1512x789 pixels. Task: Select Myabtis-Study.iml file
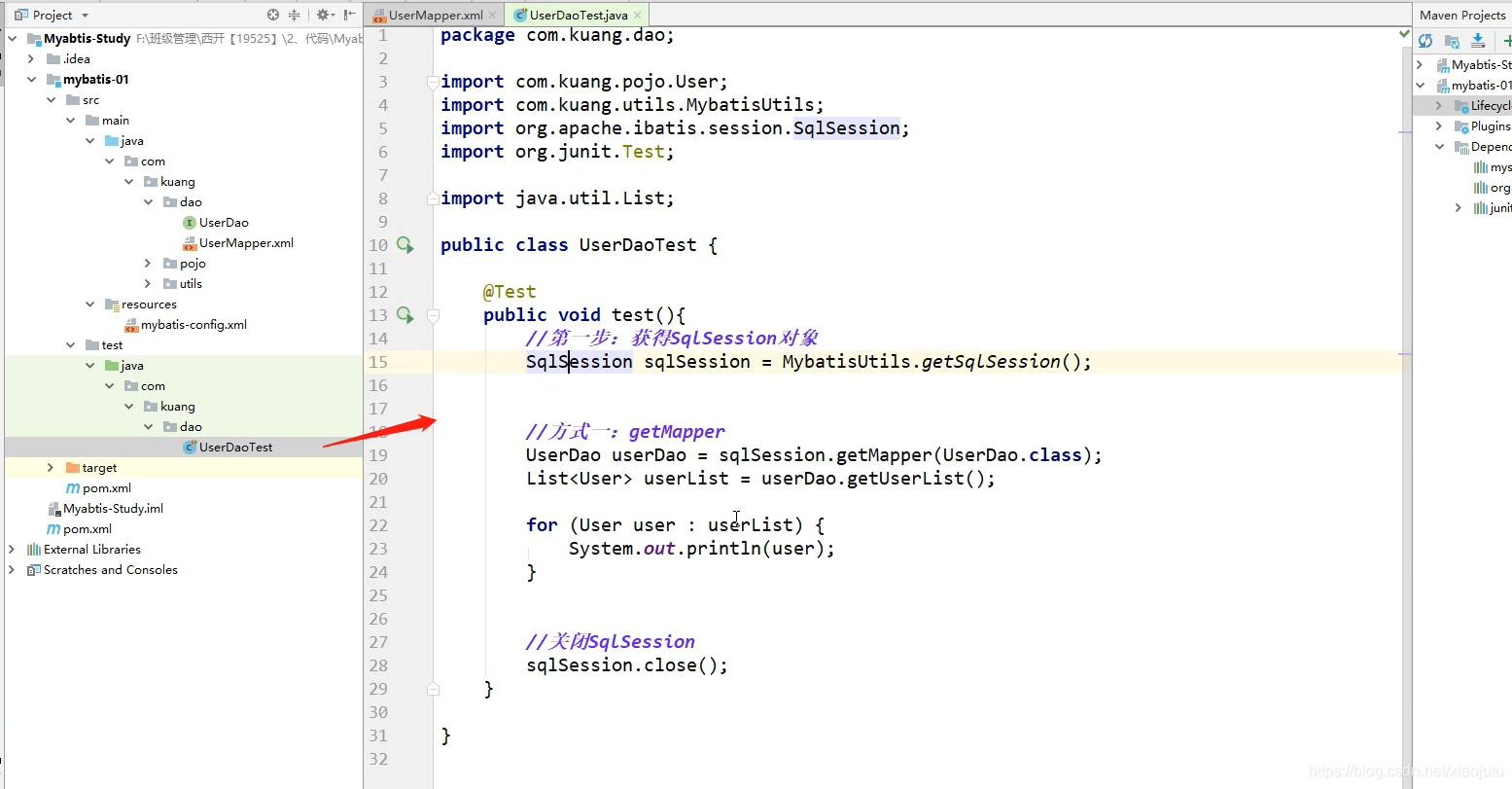click(106, 509)
